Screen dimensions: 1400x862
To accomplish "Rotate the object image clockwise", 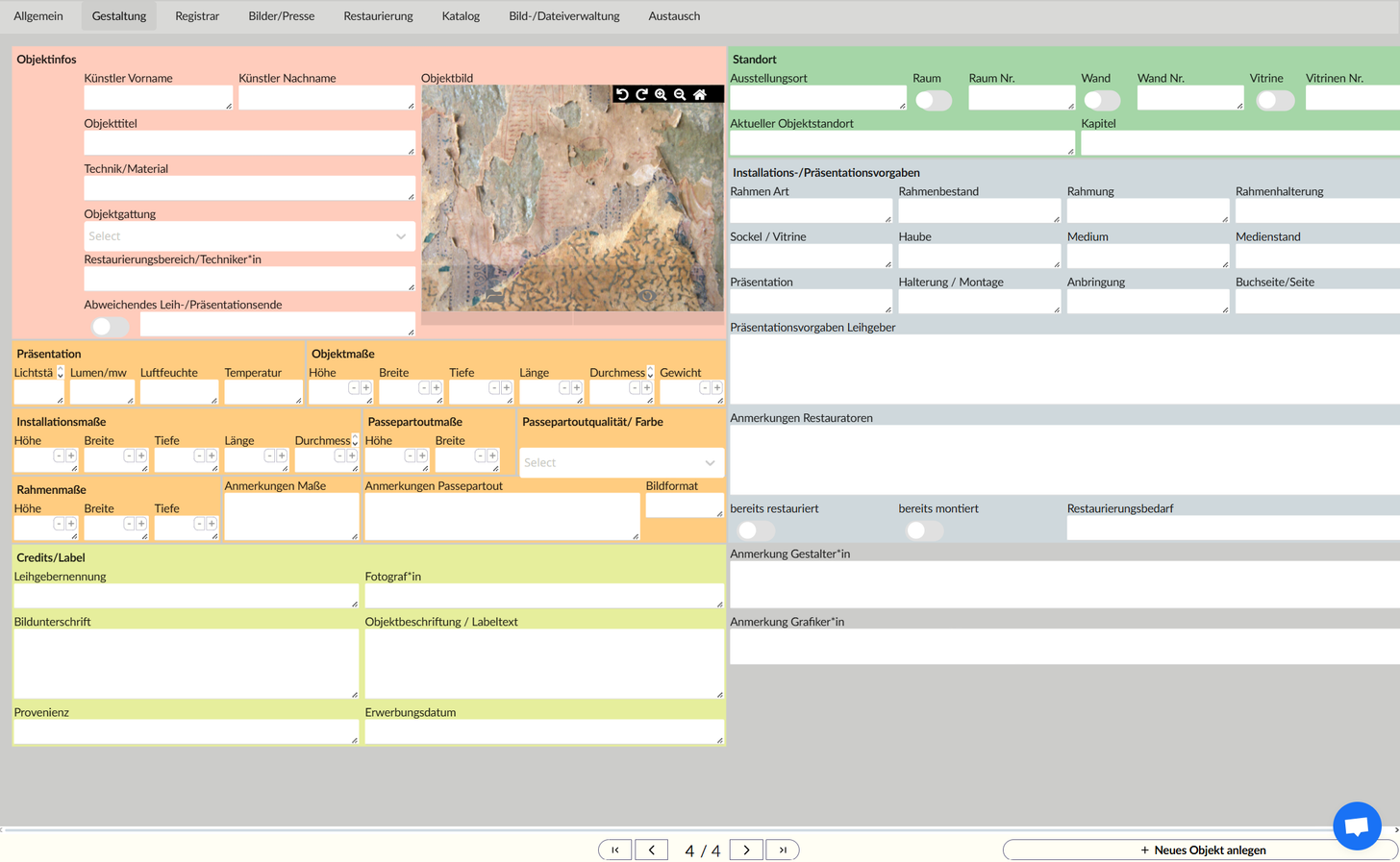I will click(x=641, y=94).
